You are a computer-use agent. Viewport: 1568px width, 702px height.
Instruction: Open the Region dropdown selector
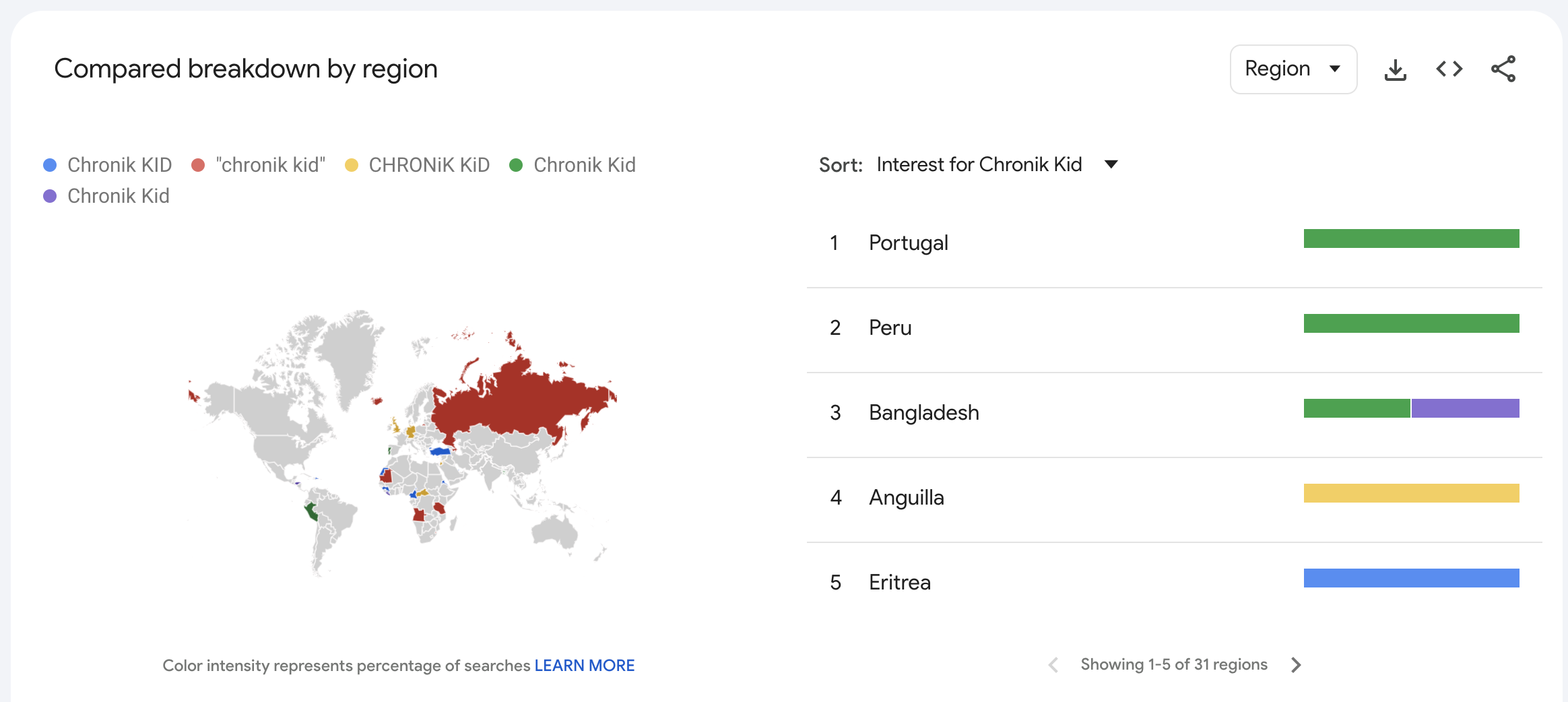1293,69
